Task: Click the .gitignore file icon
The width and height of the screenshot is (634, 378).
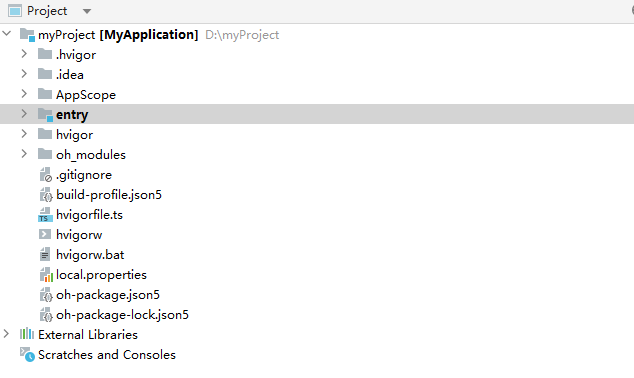Action: click(45, 175)
